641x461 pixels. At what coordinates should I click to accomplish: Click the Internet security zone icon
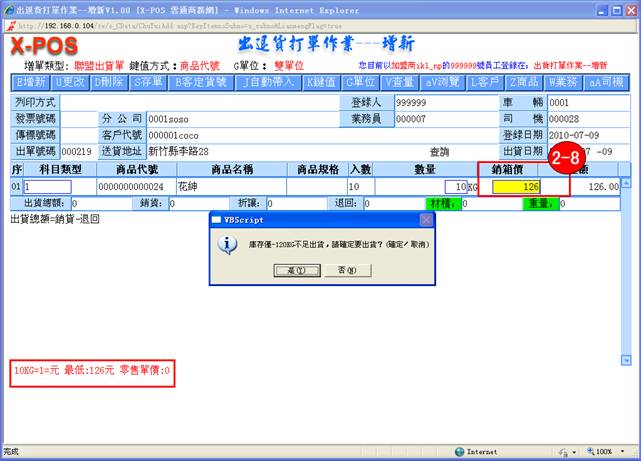(459, 452)
